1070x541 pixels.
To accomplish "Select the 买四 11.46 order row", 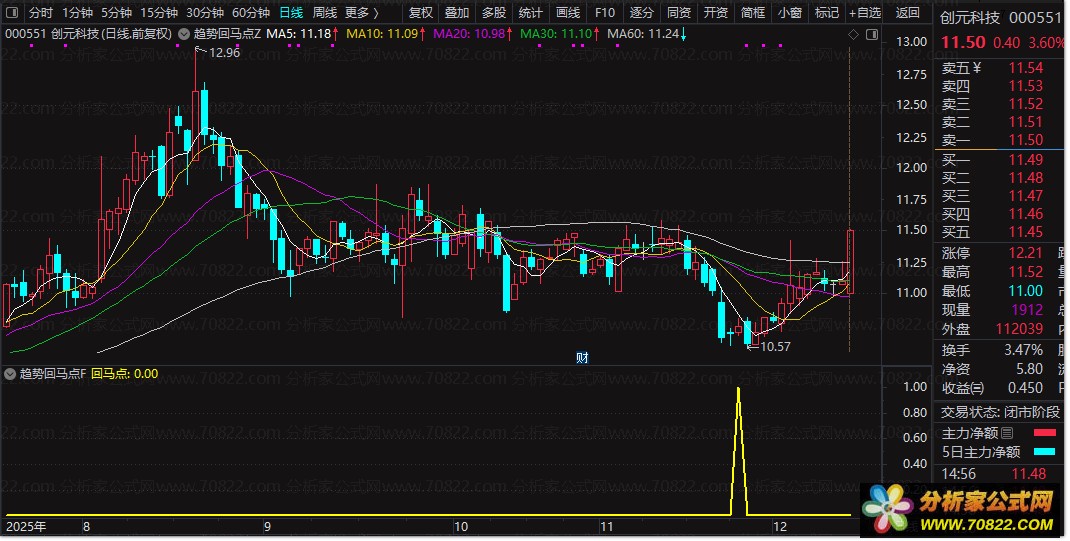I will pos(999,214).
